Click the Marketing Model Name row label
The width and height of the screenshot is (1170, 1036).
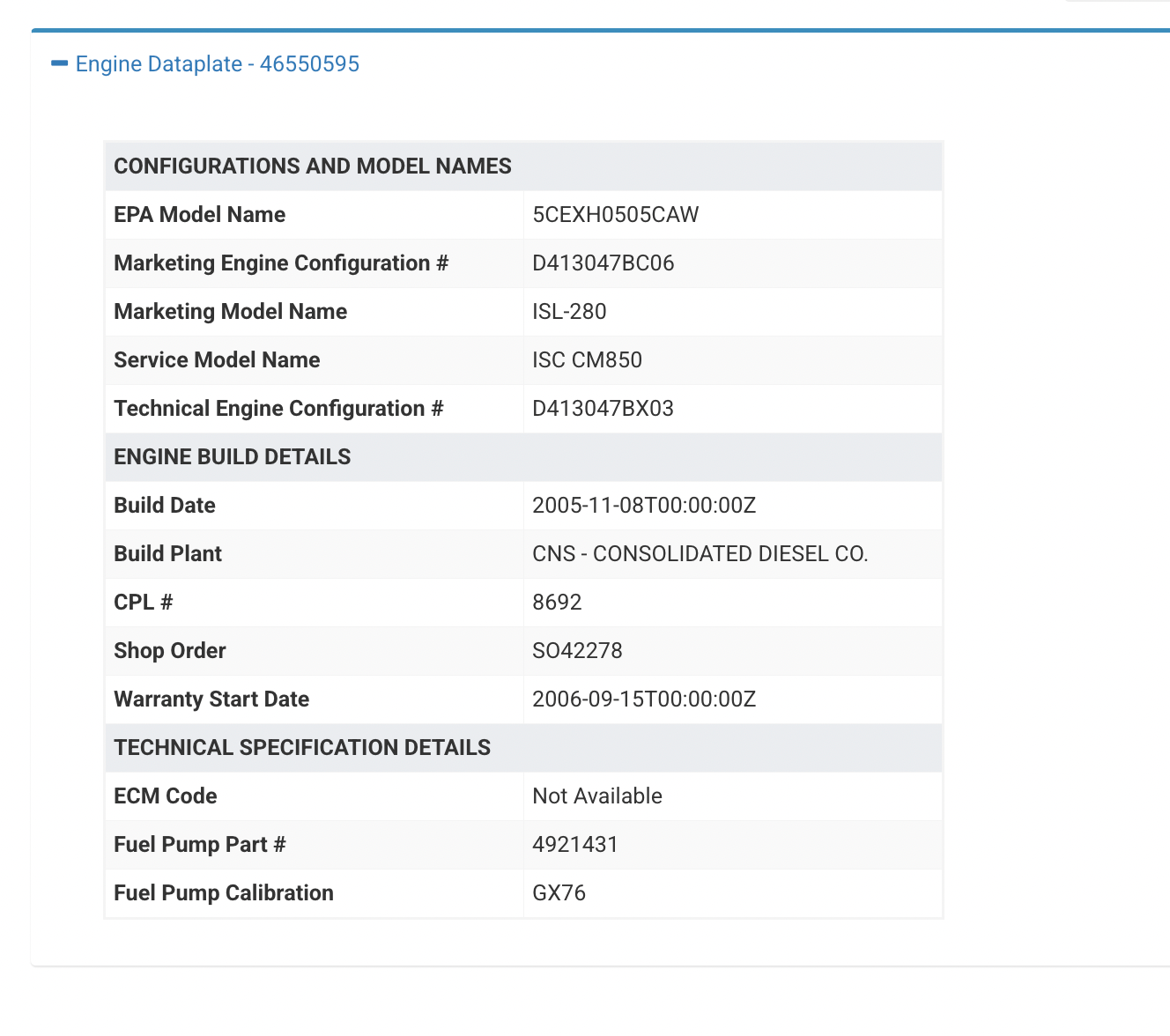(230, 312)
